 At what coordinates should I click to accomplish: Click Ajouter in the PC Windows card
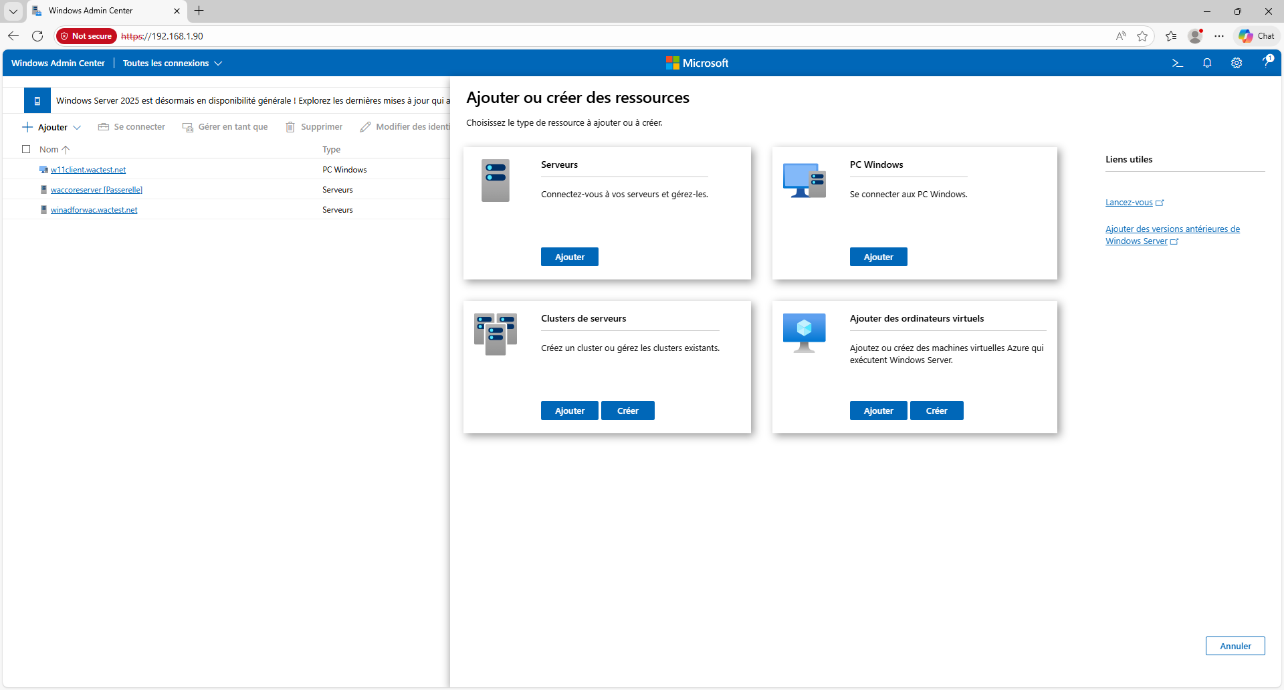pos(879,257)
